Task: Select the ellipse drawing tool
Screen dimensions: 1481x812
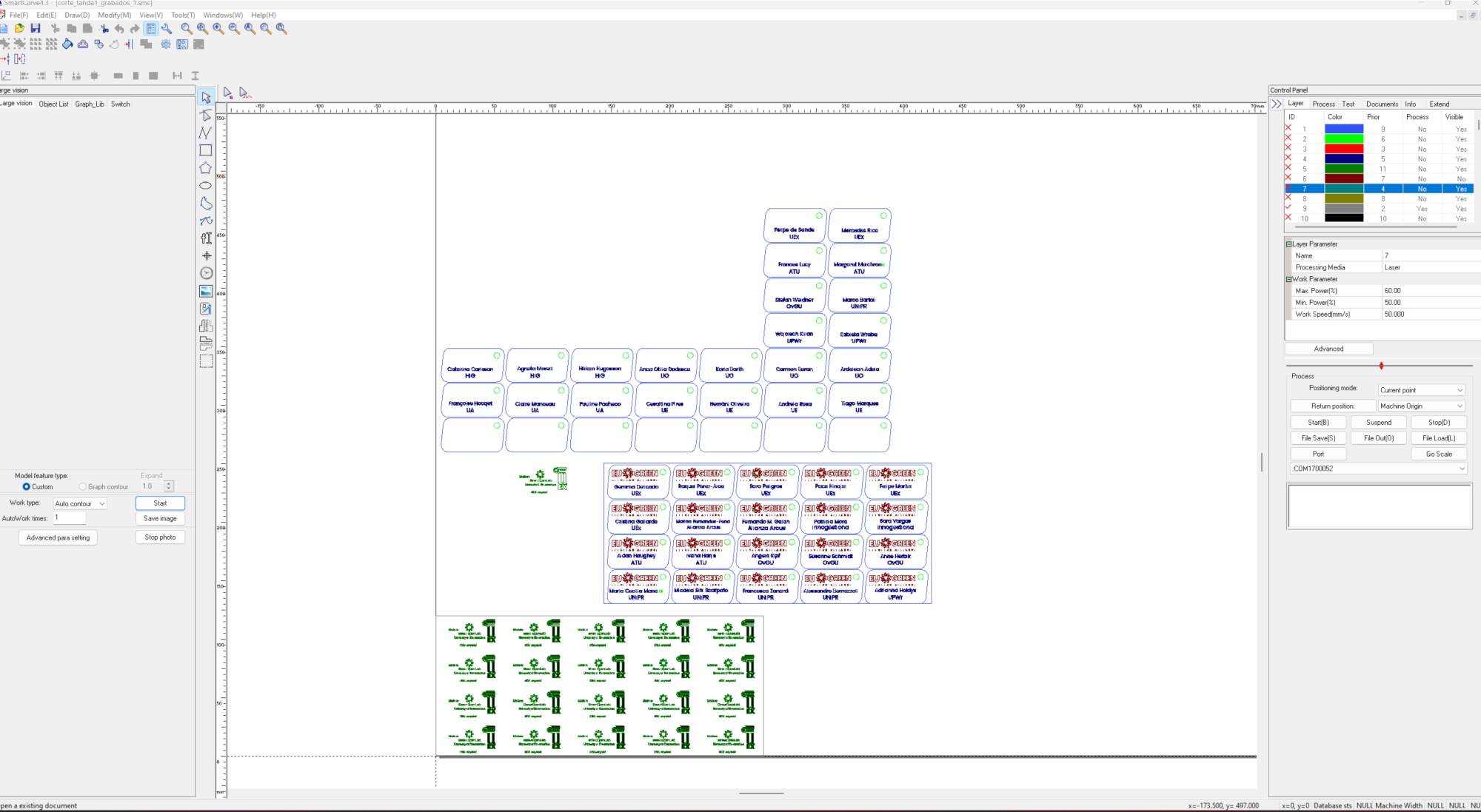Action: [206, 186]
